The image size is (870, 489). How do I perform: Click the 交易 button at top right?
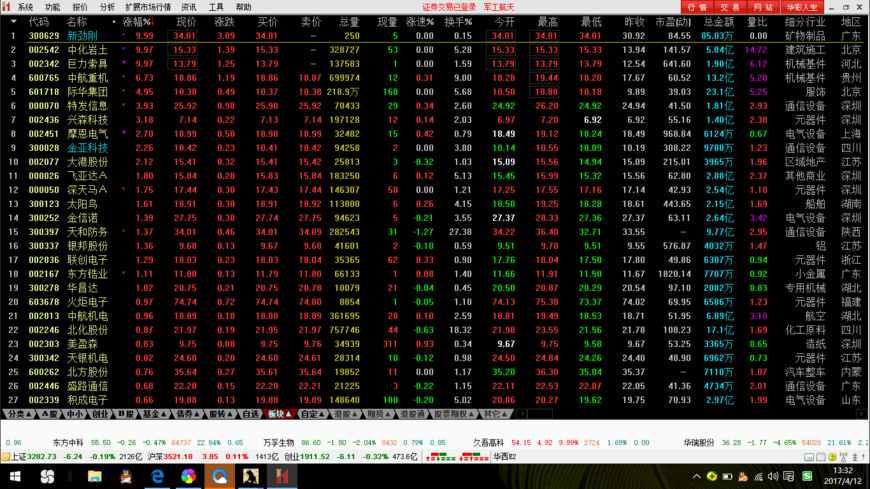pos(730,7)
